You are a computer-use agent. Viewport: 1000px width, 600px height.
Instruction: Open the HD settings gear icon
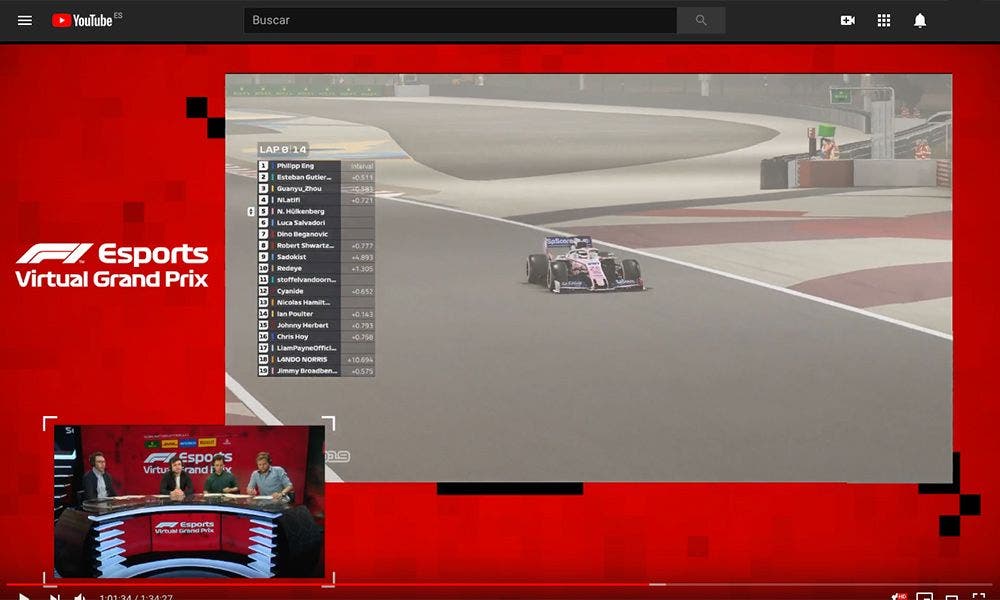tap(899, 597)
